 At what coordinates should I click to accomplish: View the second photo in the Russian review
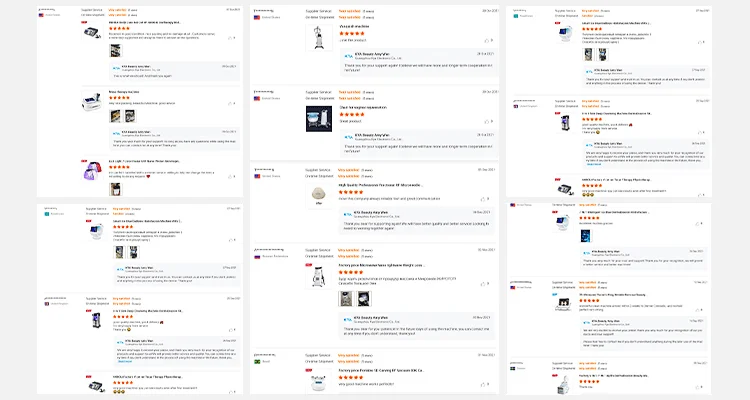364,299
